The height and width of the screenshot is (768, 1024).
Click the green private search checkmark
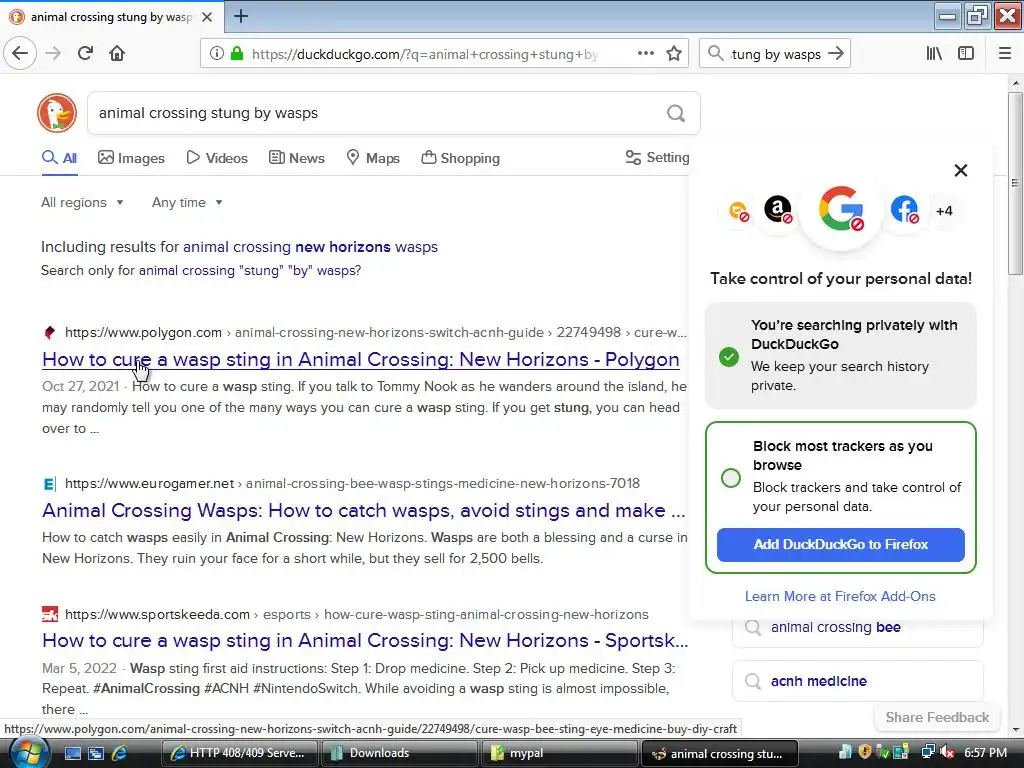729,357
